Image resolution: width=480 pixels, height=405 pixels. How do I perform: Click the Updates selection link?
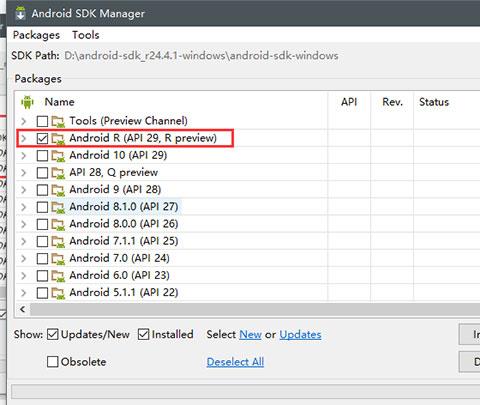[300, 335]
